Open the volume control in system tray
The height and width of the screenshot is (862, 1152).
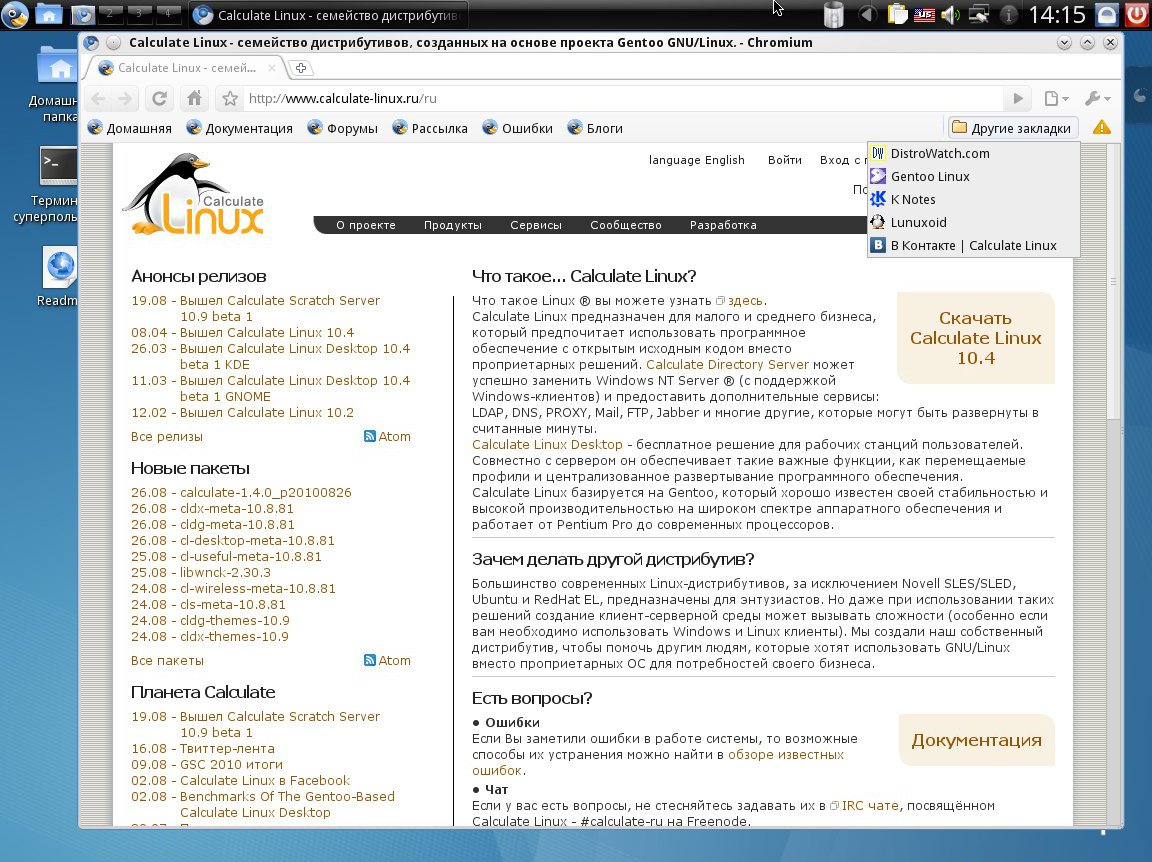[x=949, y=15]
